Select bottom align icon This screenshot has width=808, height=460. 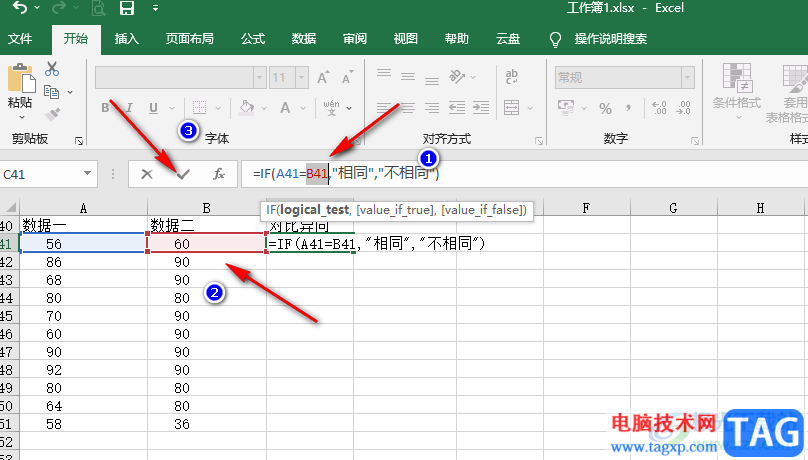pyautogui.click(x=432, y=80)
